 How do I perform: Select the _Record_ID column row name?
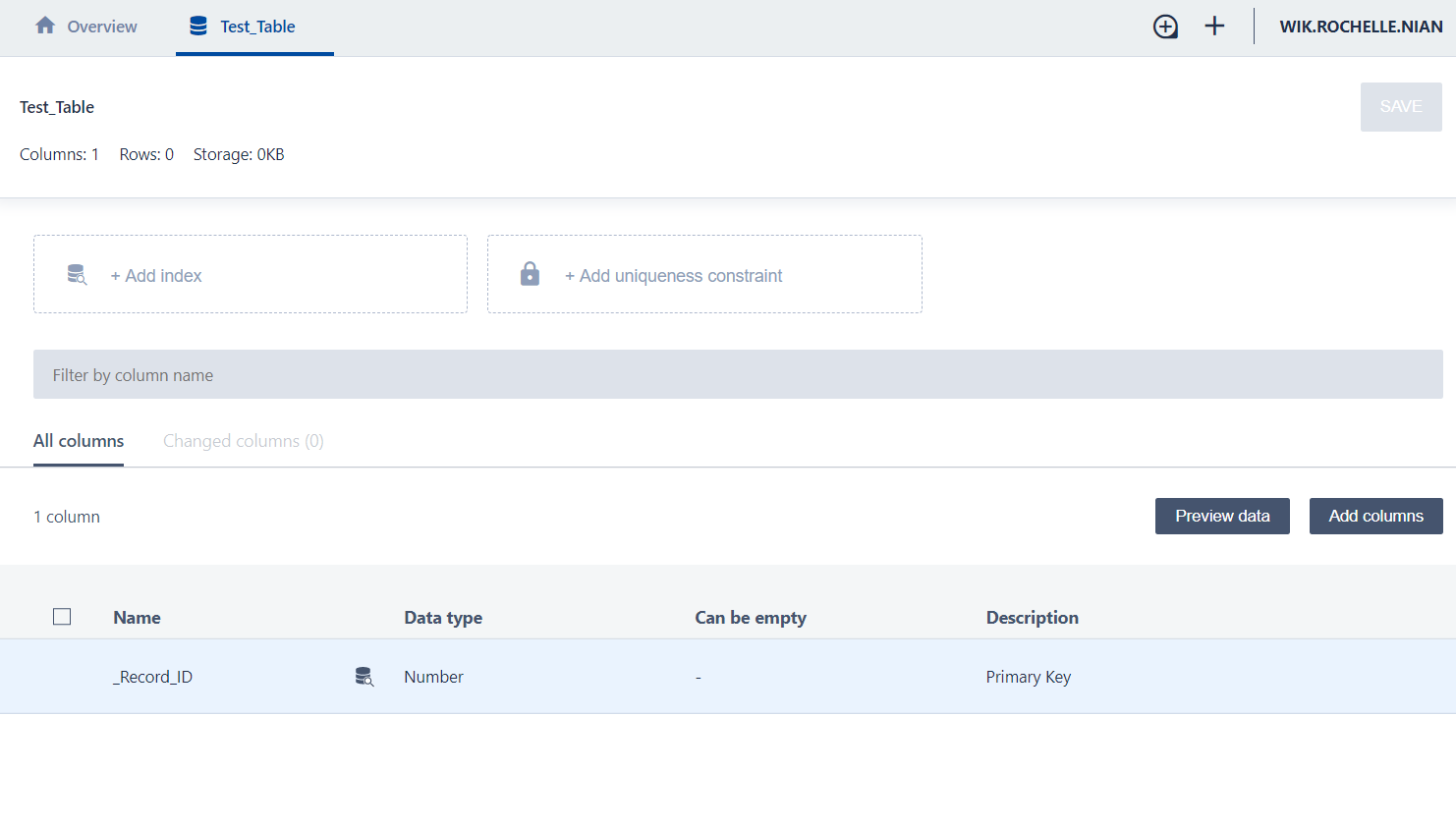[153, 677]
